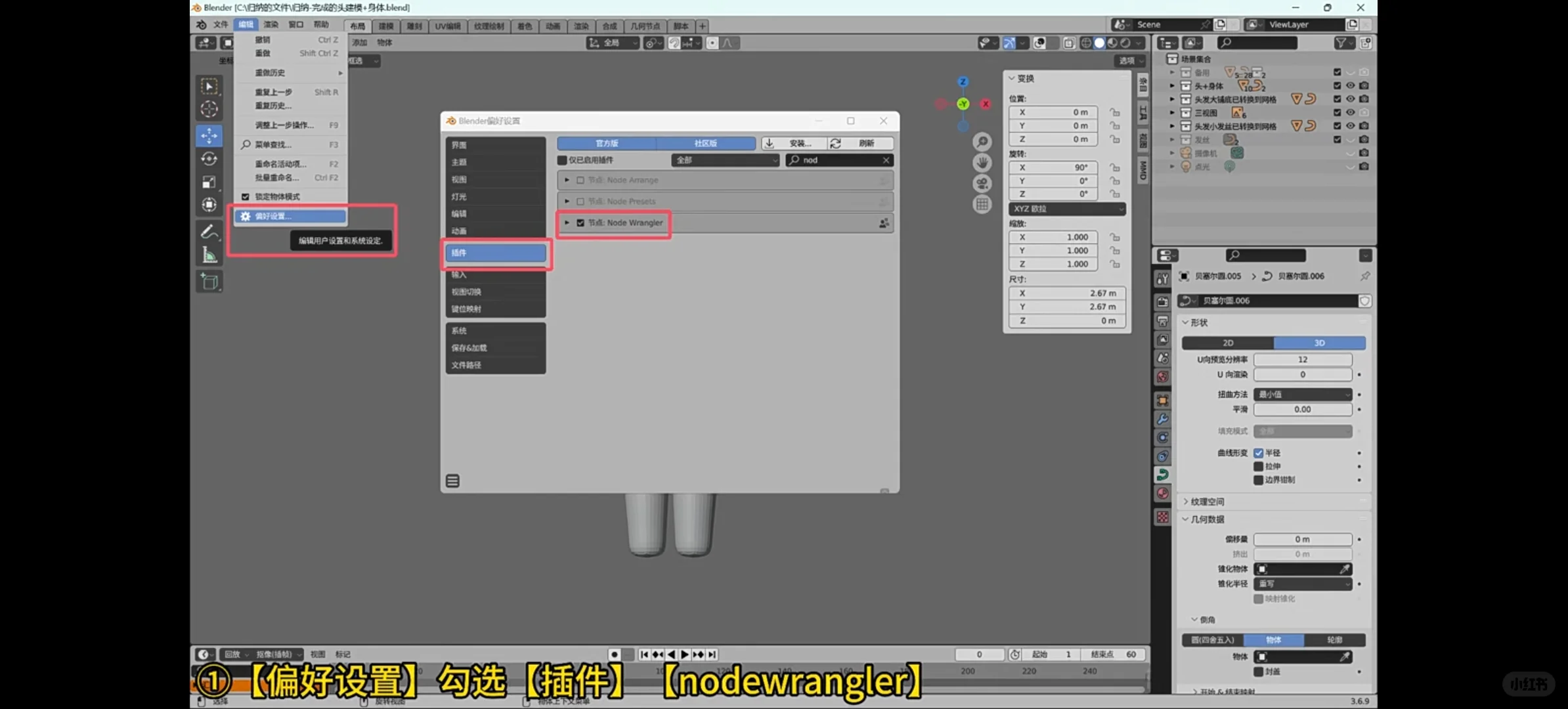Select the Move tool in the toolbar
This screenshot has width=1568, height=709.
pos(209,136)
